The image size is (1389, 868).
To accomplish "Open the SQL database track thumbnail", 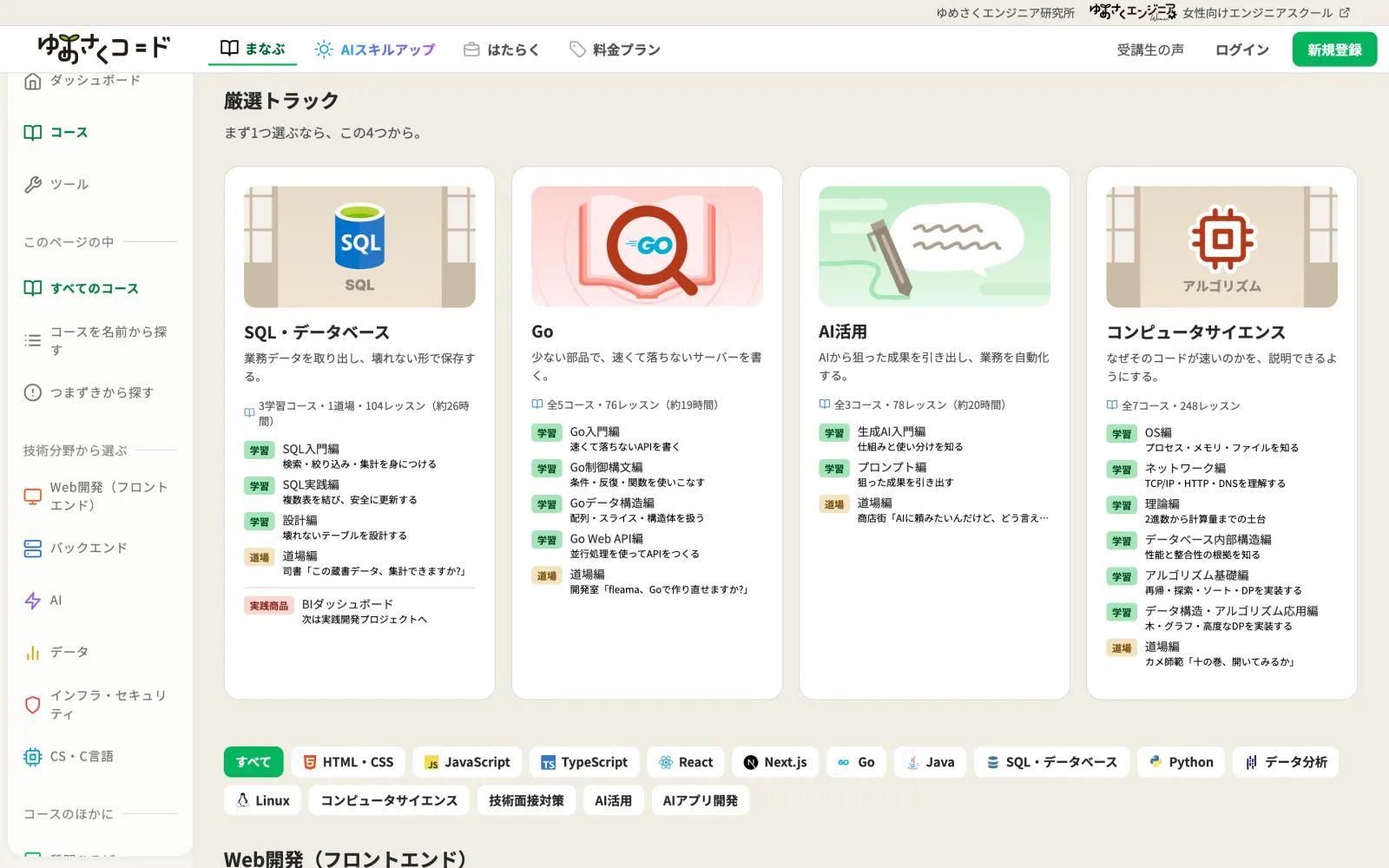I will (359, 247).
